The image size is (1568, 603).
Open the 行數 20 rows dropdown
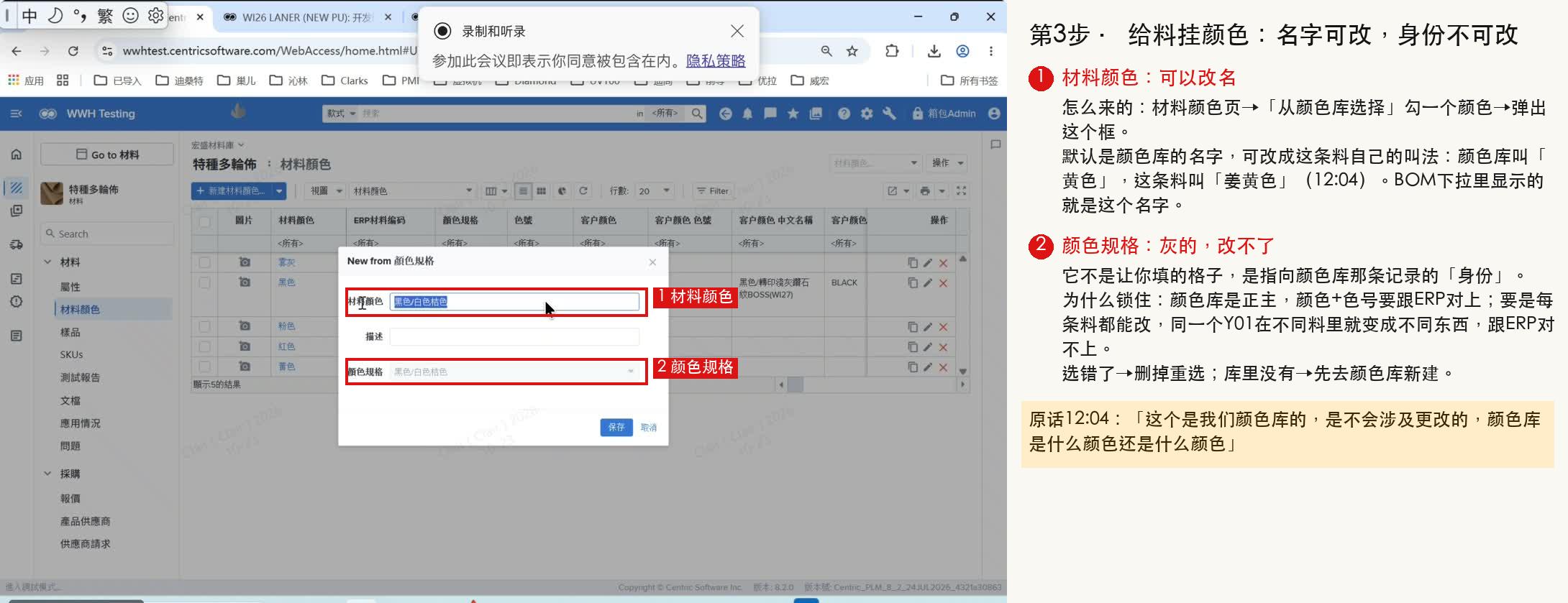pos(655,191)
